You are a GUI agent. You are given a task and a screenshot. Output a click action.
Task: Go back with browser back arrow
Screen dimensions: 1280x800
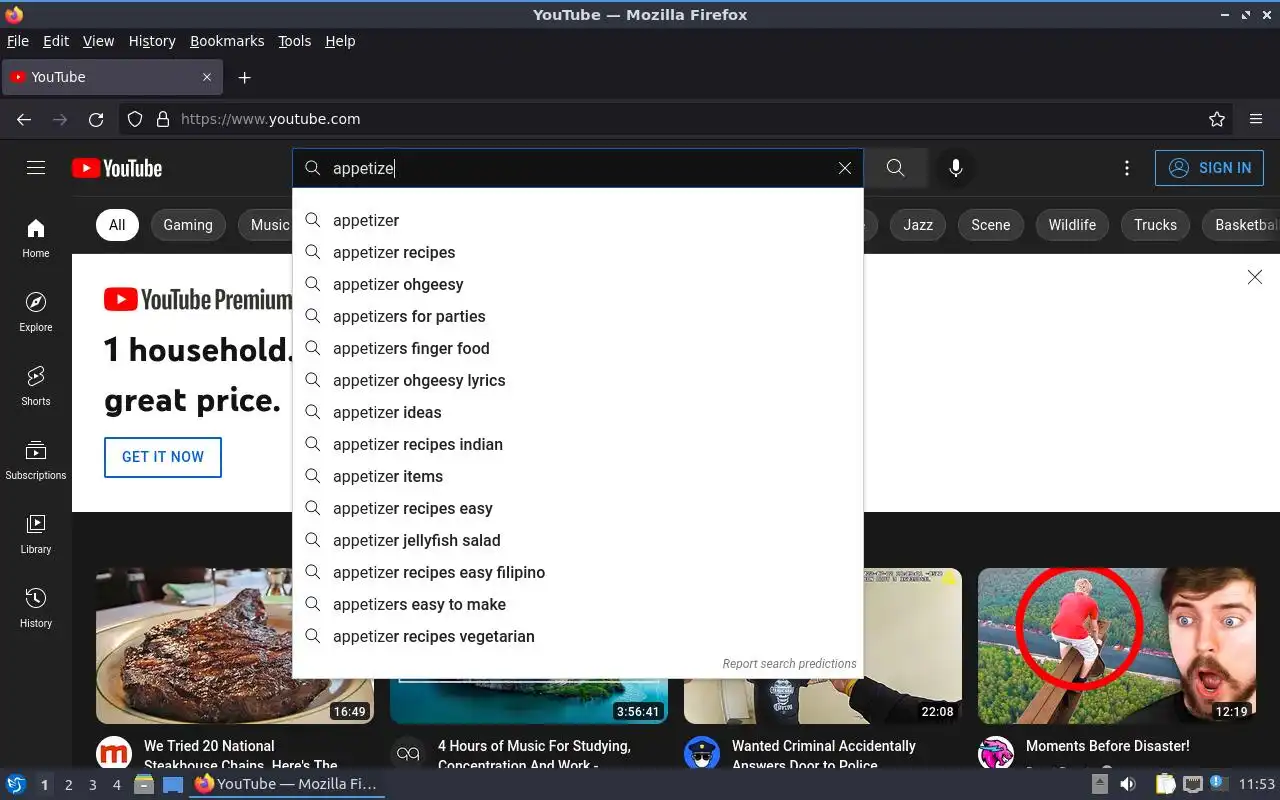(x=24, y=119)
